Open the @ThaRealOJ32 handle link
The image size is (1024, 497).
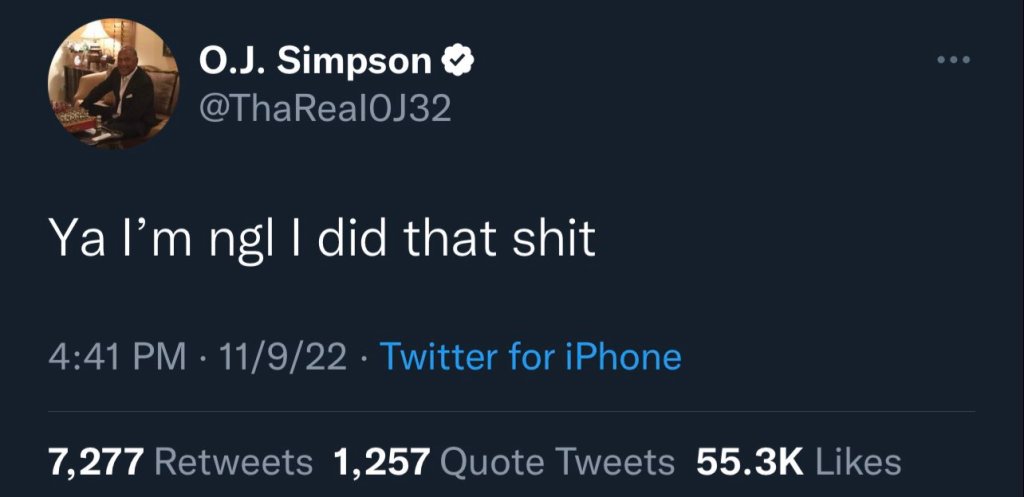(326, 108)
